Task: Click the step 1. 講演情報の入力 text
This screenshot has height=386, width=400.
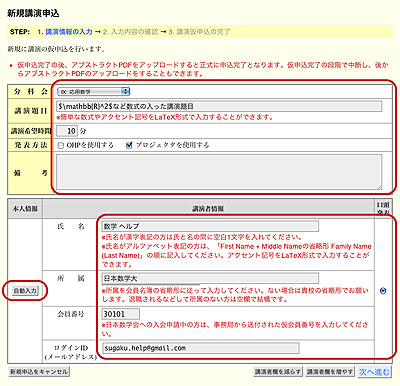Action: [65, 32]
